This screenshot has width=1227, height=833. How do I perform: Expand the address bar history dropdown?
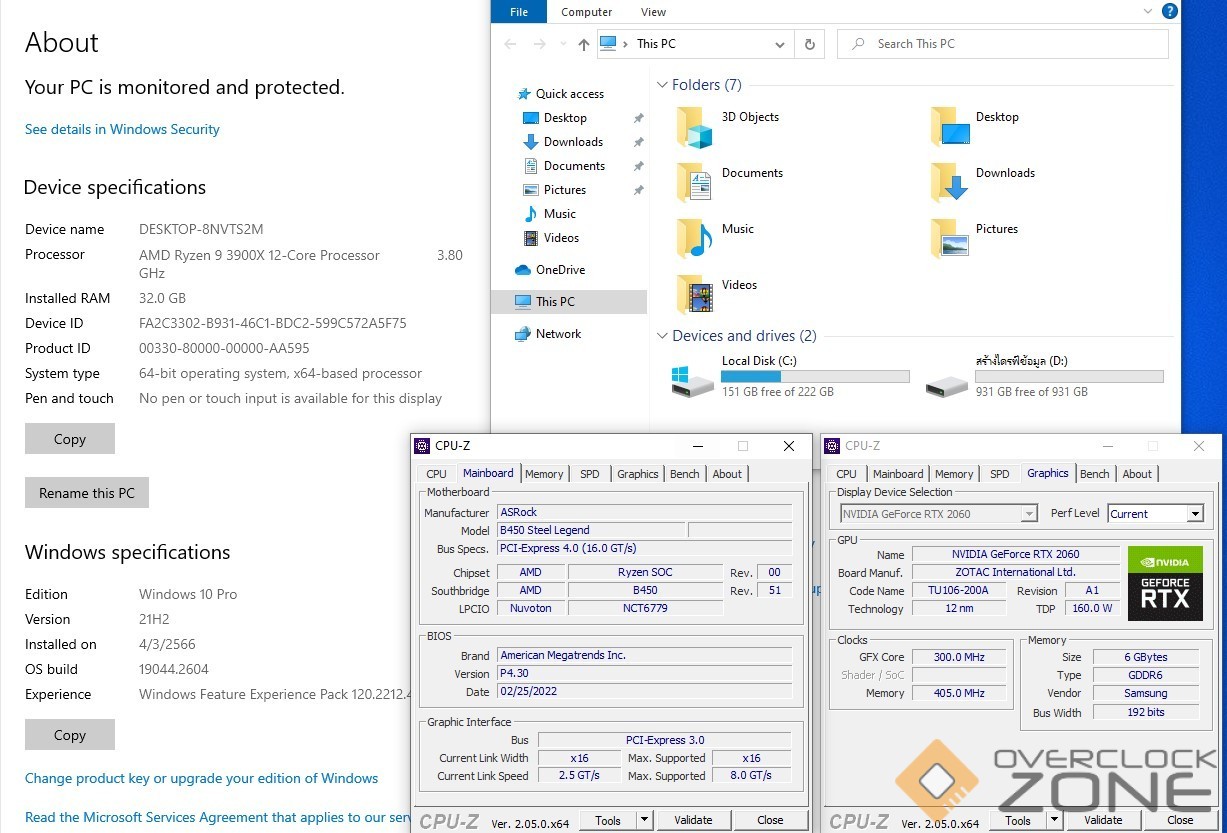pyautogui.click(x=780, y=44)
